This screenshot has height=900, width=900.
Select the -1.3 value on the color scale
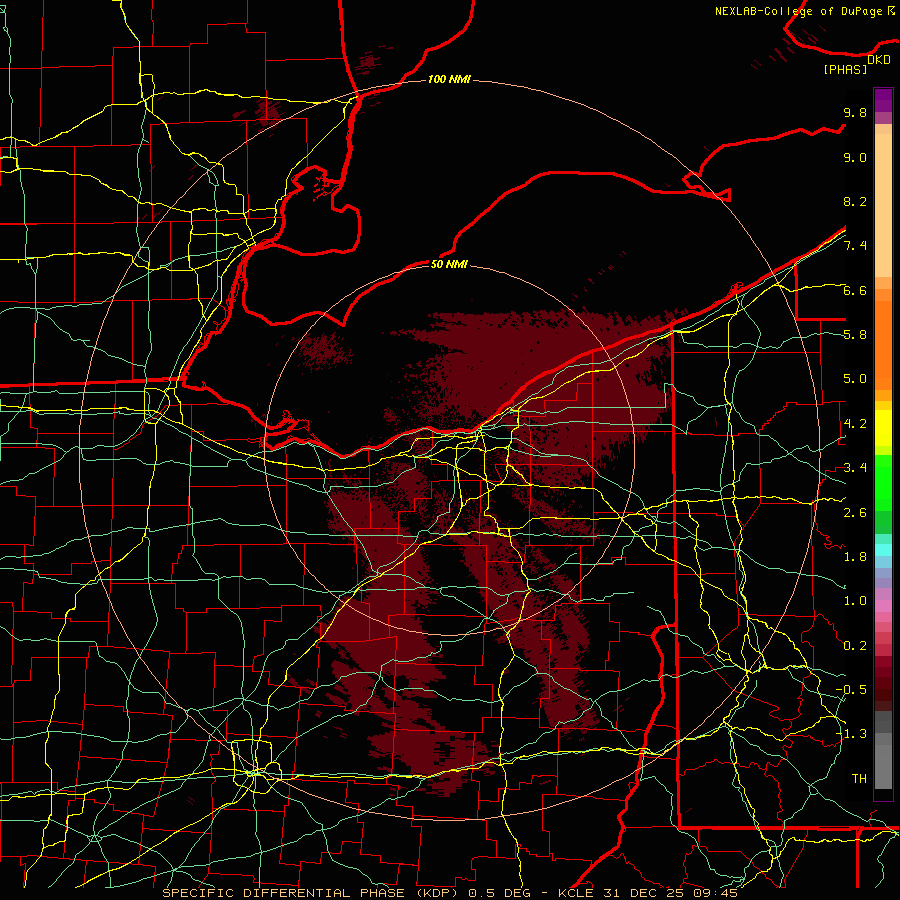[x=851, y=734]
